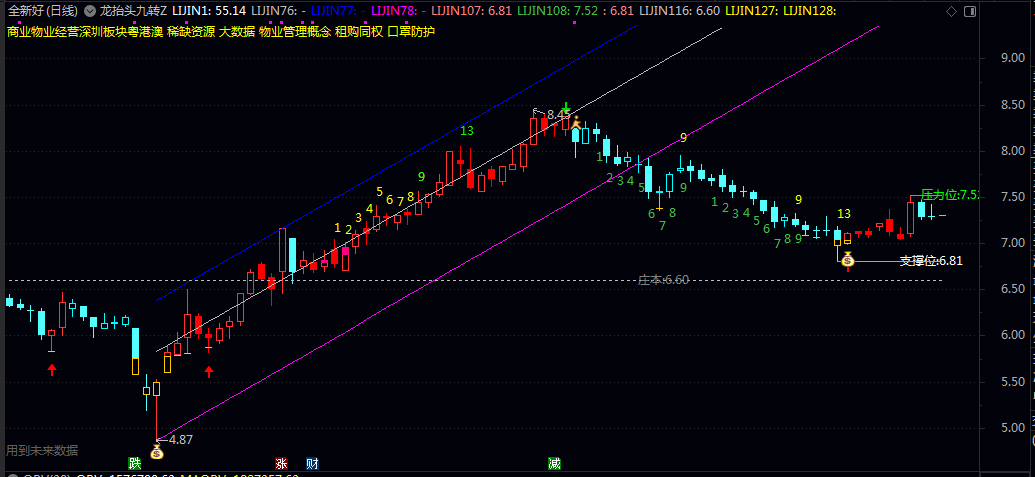Open the 稀缺资源 concept tag
Viewport: 1035px width, 477px height.
[x=191, y=32]
